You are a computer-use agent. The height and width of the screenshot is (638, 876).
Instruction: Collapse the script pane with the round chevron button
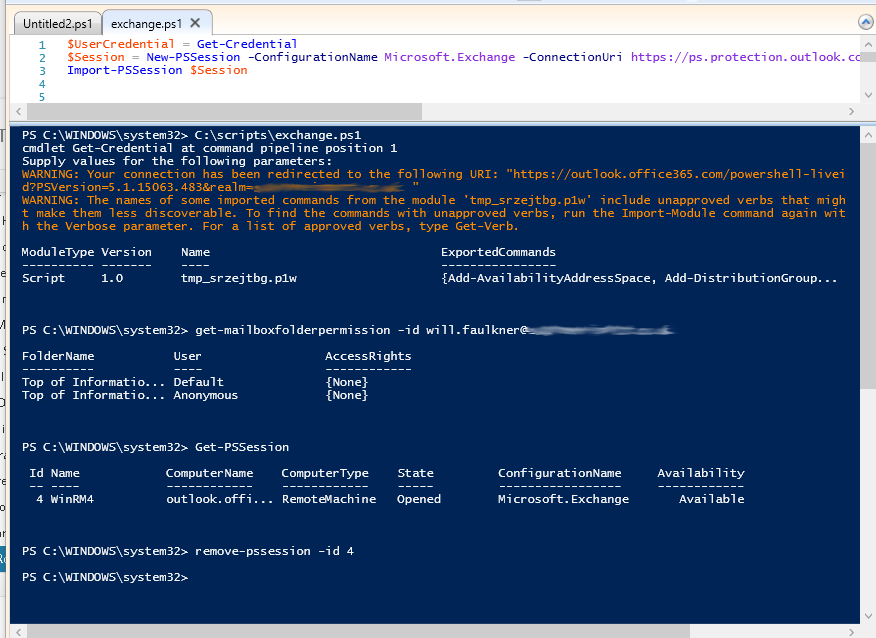[x=866, y=22]
